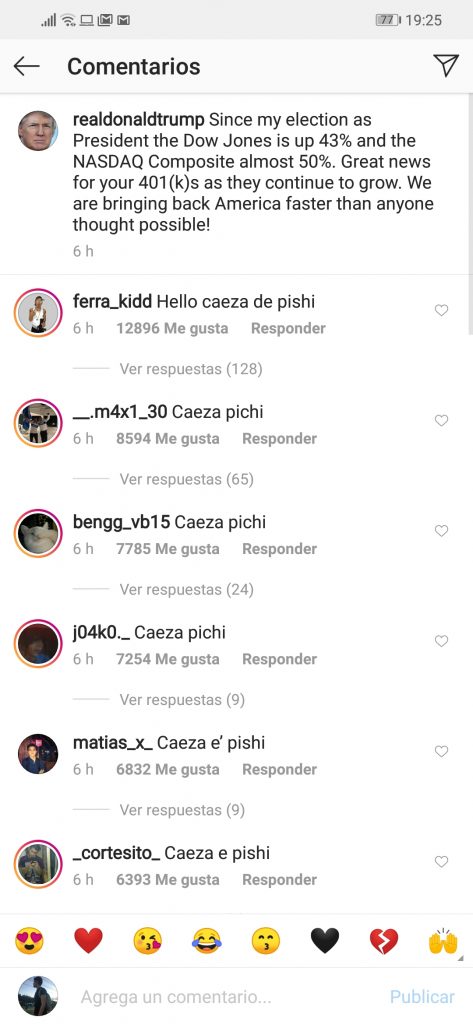473x1024 pixels.
Task: Like the bengg_vb15 comment with its heart
Action: [442, 531]
